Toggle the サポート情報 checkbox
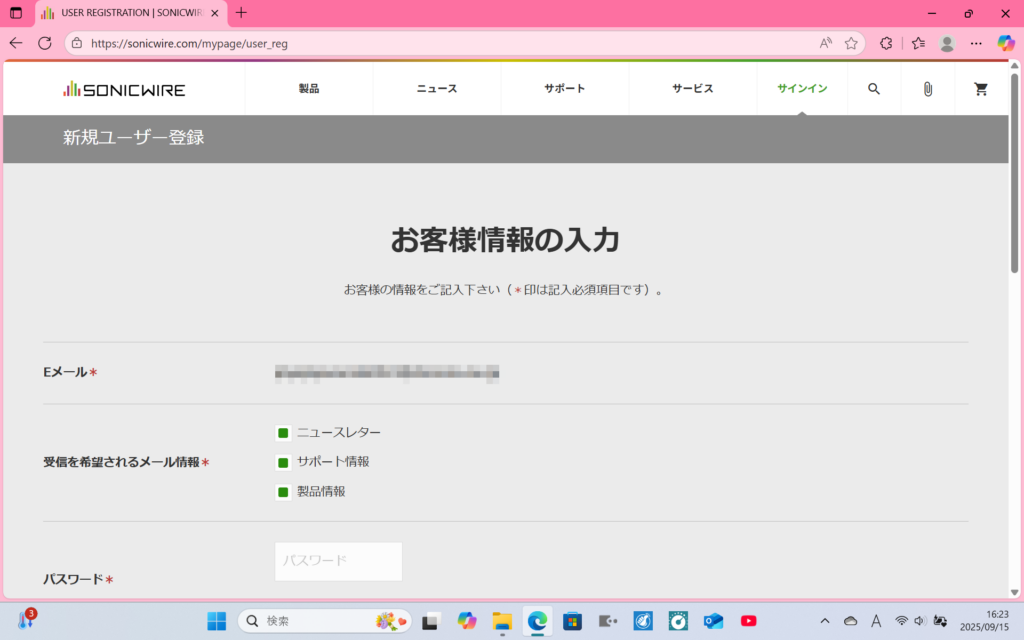This screenshot has height=640, width=1024. [x=283, y=462]
